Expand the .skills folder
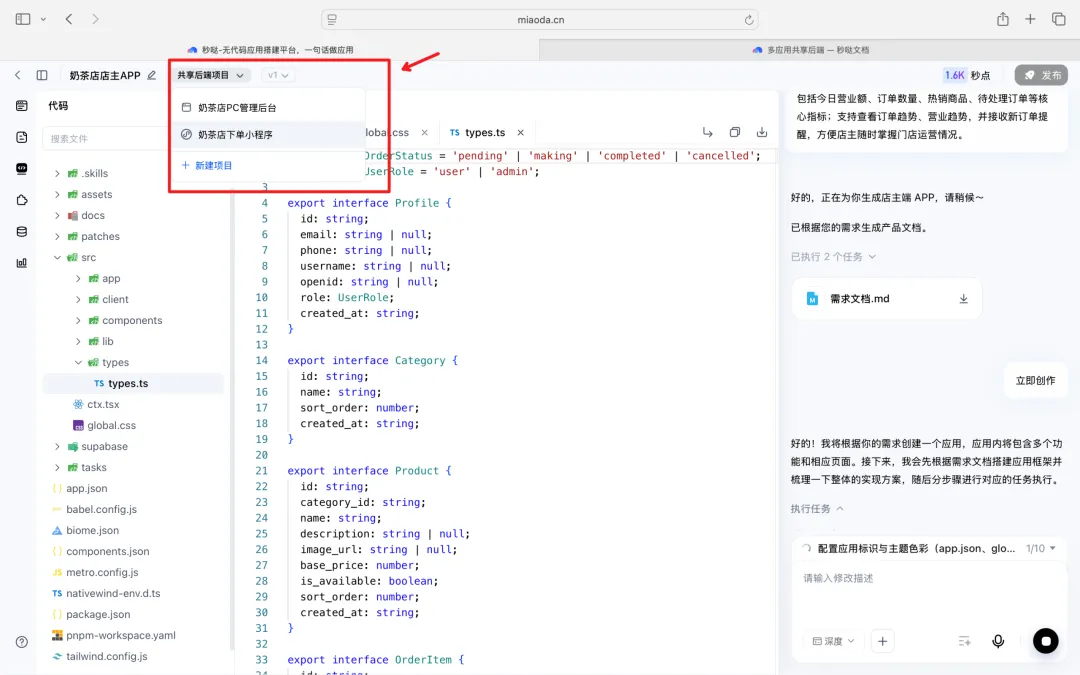The width and height of the screenshot is (1080, 675). (57, 174)
